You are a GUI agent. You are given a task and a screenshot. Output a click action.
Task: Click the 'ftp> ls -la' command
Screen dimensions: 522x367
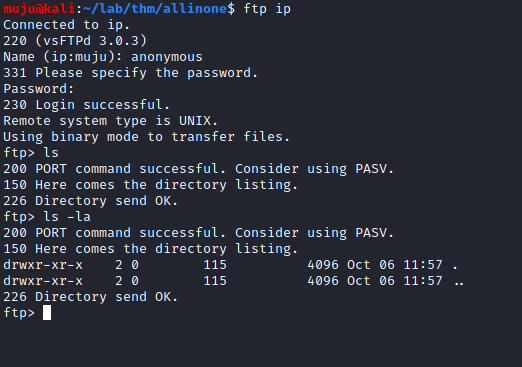[x=47, y=217]
